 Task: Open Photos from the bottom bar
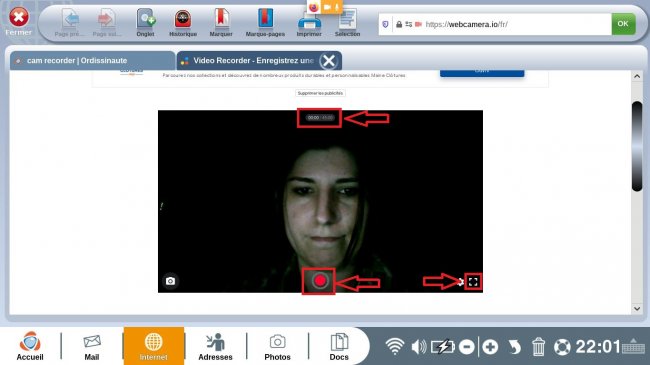pyautogui.click(x=277, y=347)
